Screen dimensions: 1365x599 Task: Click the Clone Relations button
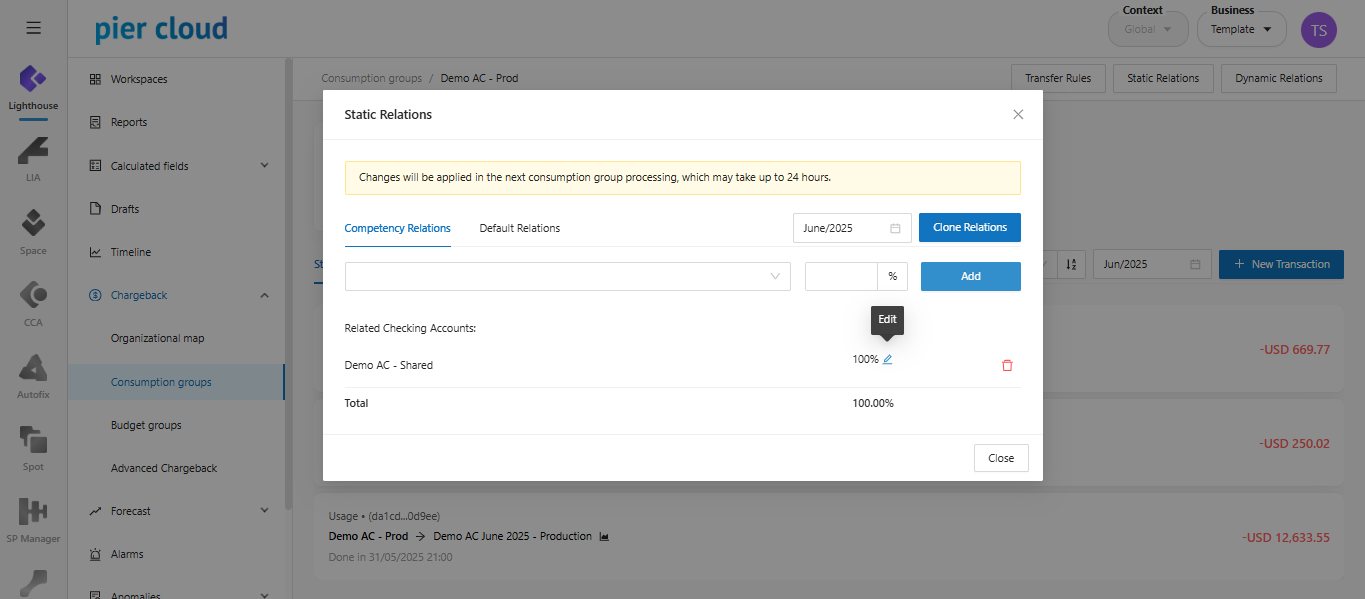tap(969, 228)
